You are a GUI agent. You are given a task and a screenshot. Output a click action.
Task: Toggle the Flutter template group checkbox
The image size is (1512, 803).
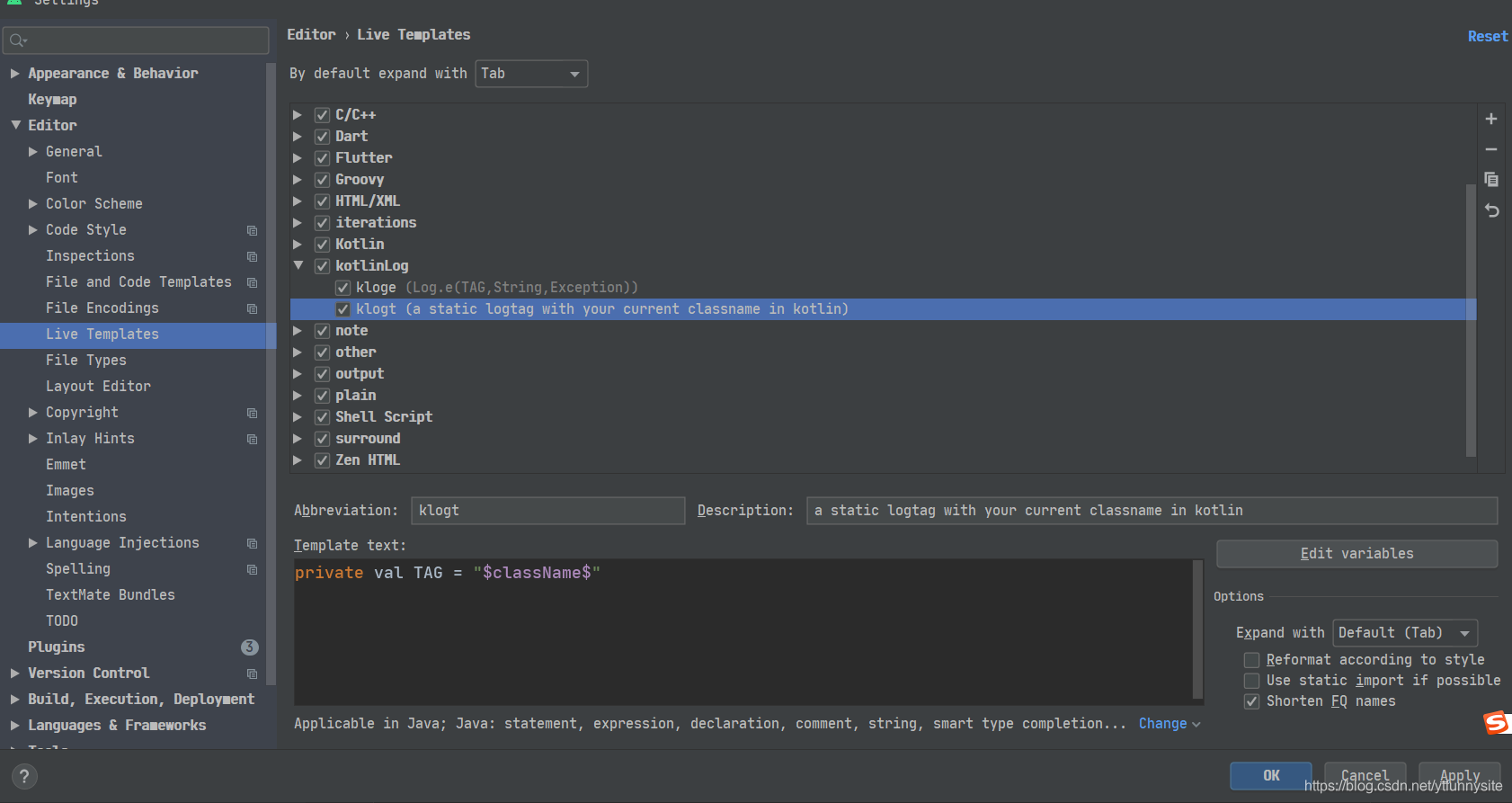[322, 158]
